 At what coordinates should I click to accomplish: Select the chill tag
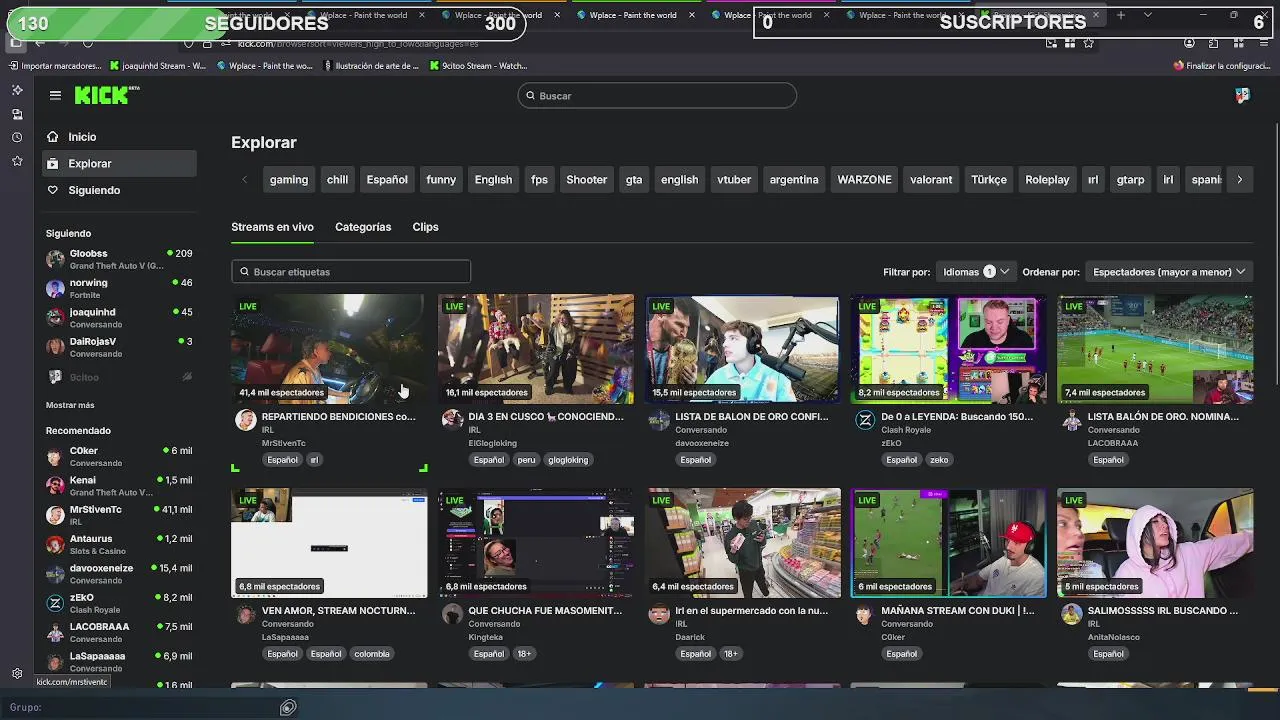tap(337, 180)
